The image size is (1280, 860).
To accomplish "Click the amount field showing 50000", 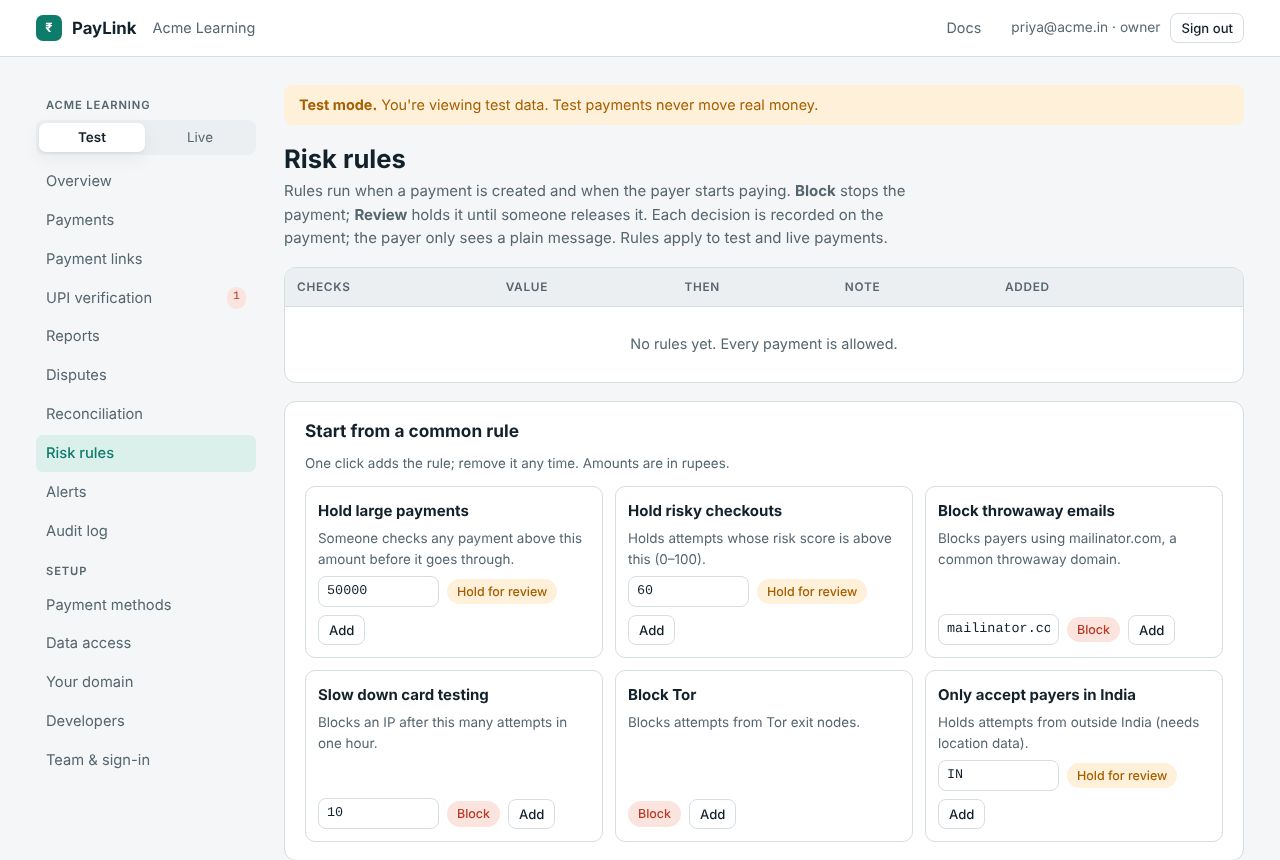I will click(378, 591).
